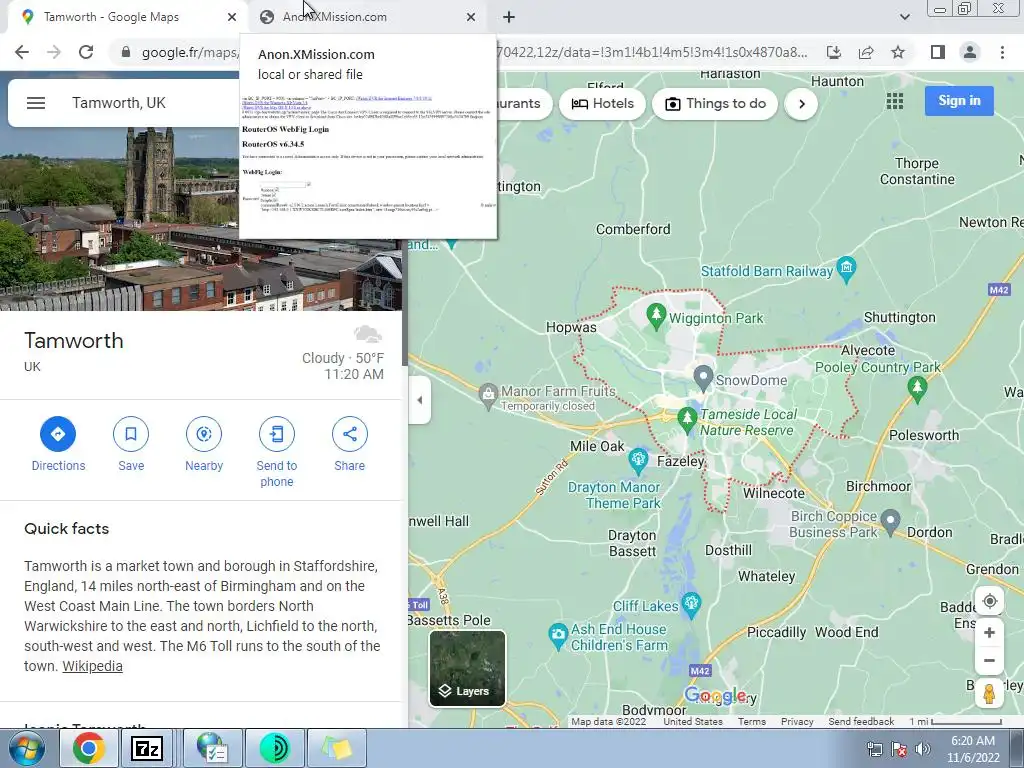Open the Chrome share icon
1024x768 pixels.
point(866,52)
